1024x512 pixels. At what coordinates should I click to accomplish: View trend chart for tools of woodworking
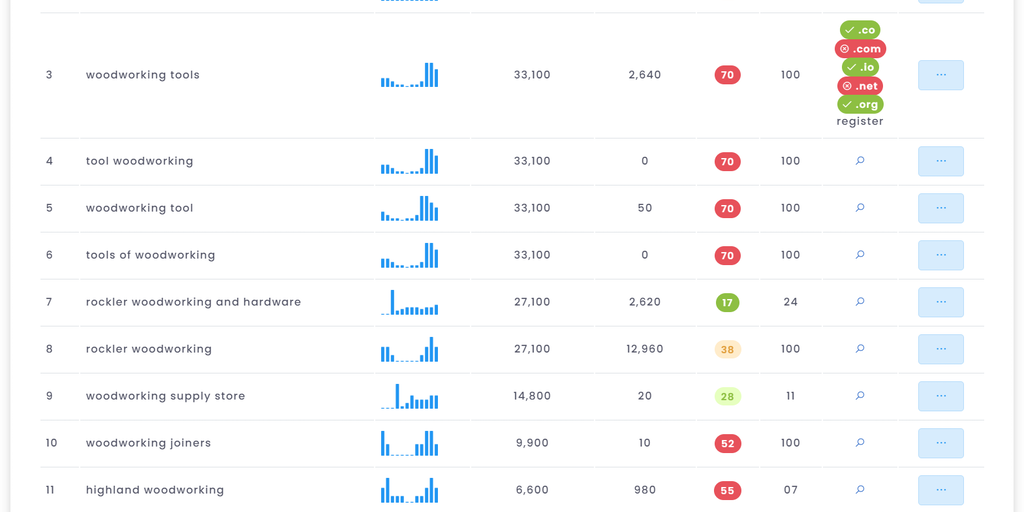pyautogui.click(x=409, y=255)
